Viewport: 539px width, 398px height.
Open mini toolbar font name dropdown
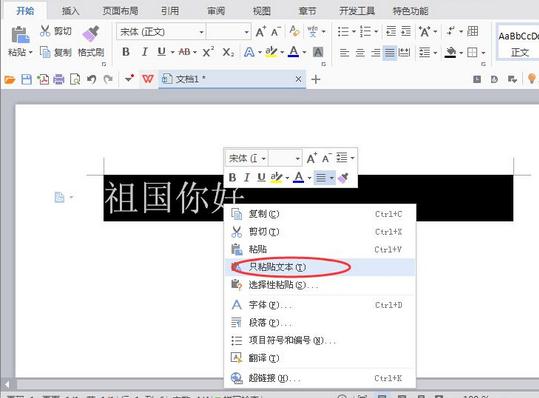click(264, 159)
